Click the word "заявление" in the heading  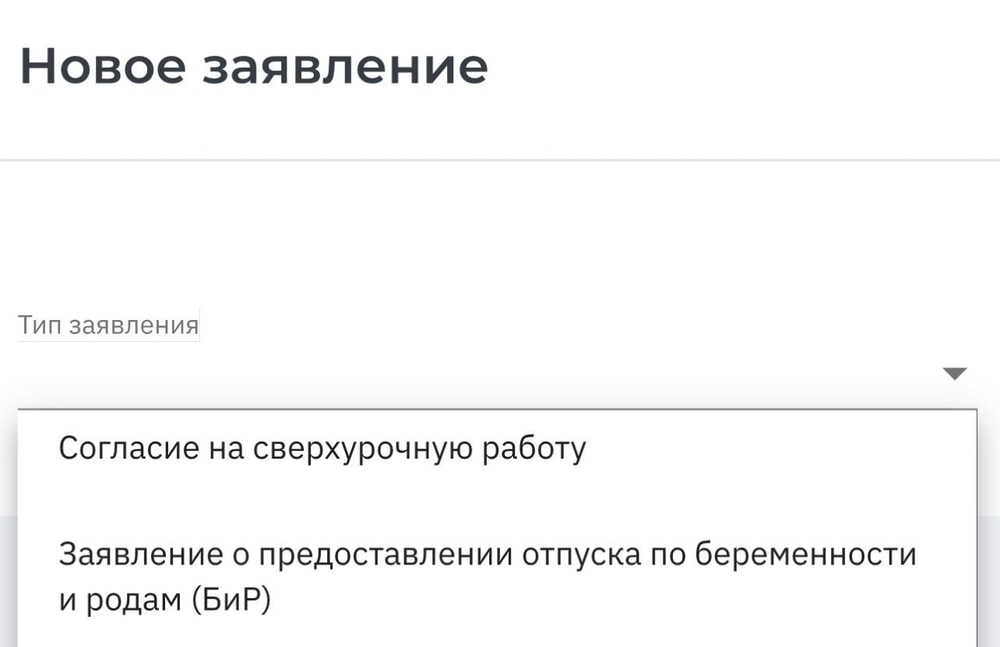pyautogui.click(x=345, y=67)
